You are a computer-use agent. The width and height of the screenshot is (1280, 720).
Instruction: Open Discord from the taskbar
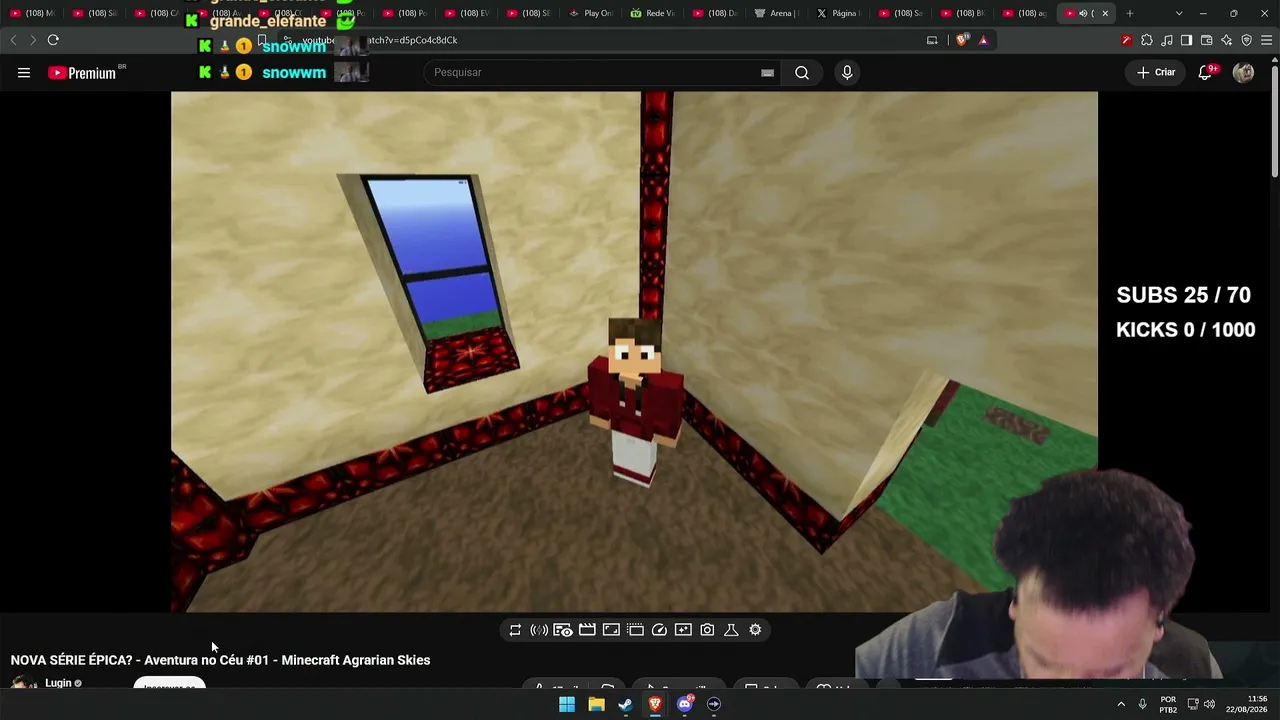click(x=685, y=704)
